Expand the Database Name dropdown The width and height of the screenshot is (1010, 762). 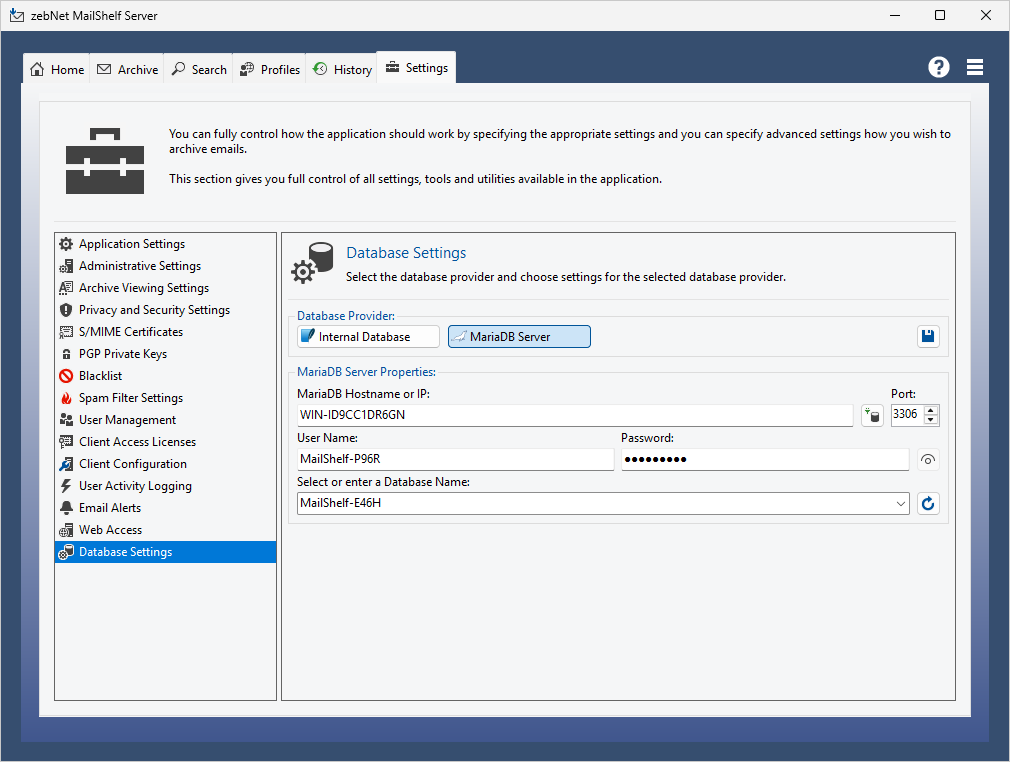[901, 504]
